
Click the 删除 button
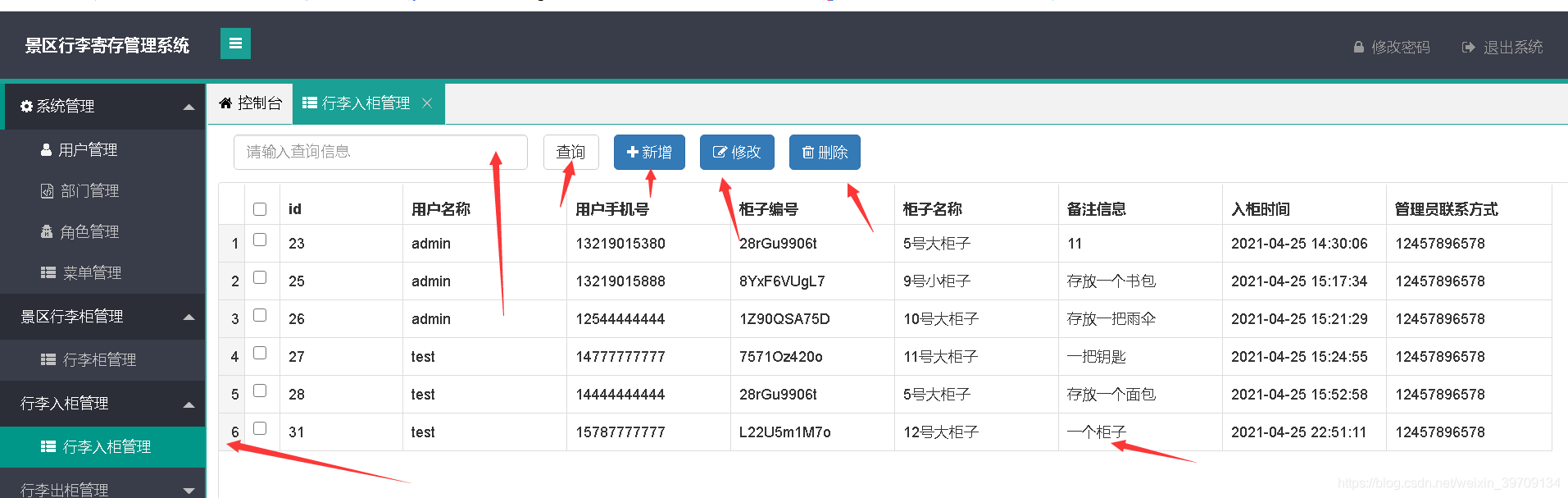(x=825, y=153)
